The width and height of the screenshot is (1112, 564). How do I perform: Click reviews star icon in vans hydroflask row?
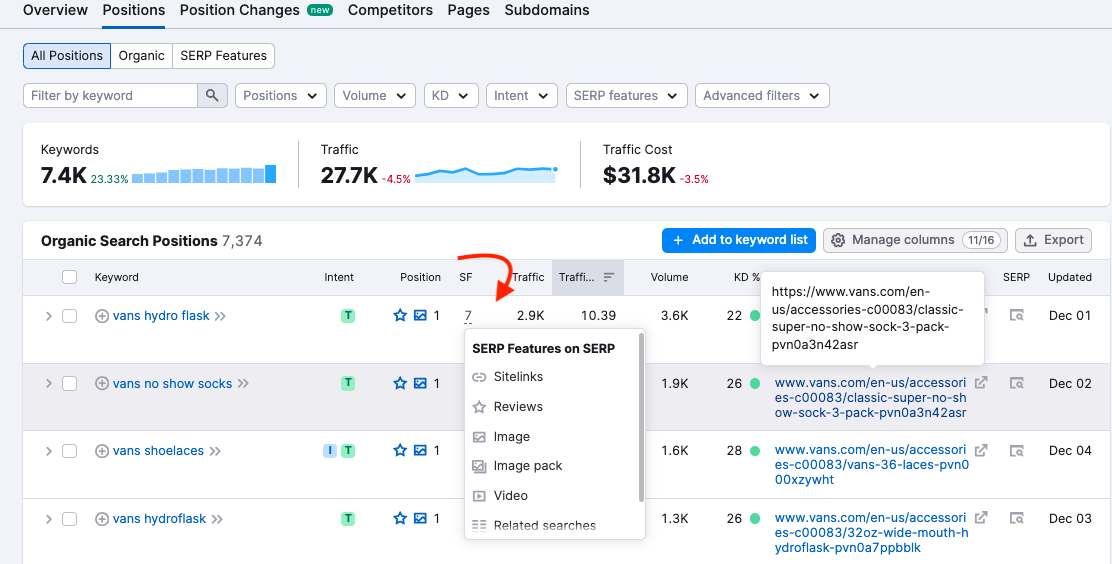(x=400, y=518)
